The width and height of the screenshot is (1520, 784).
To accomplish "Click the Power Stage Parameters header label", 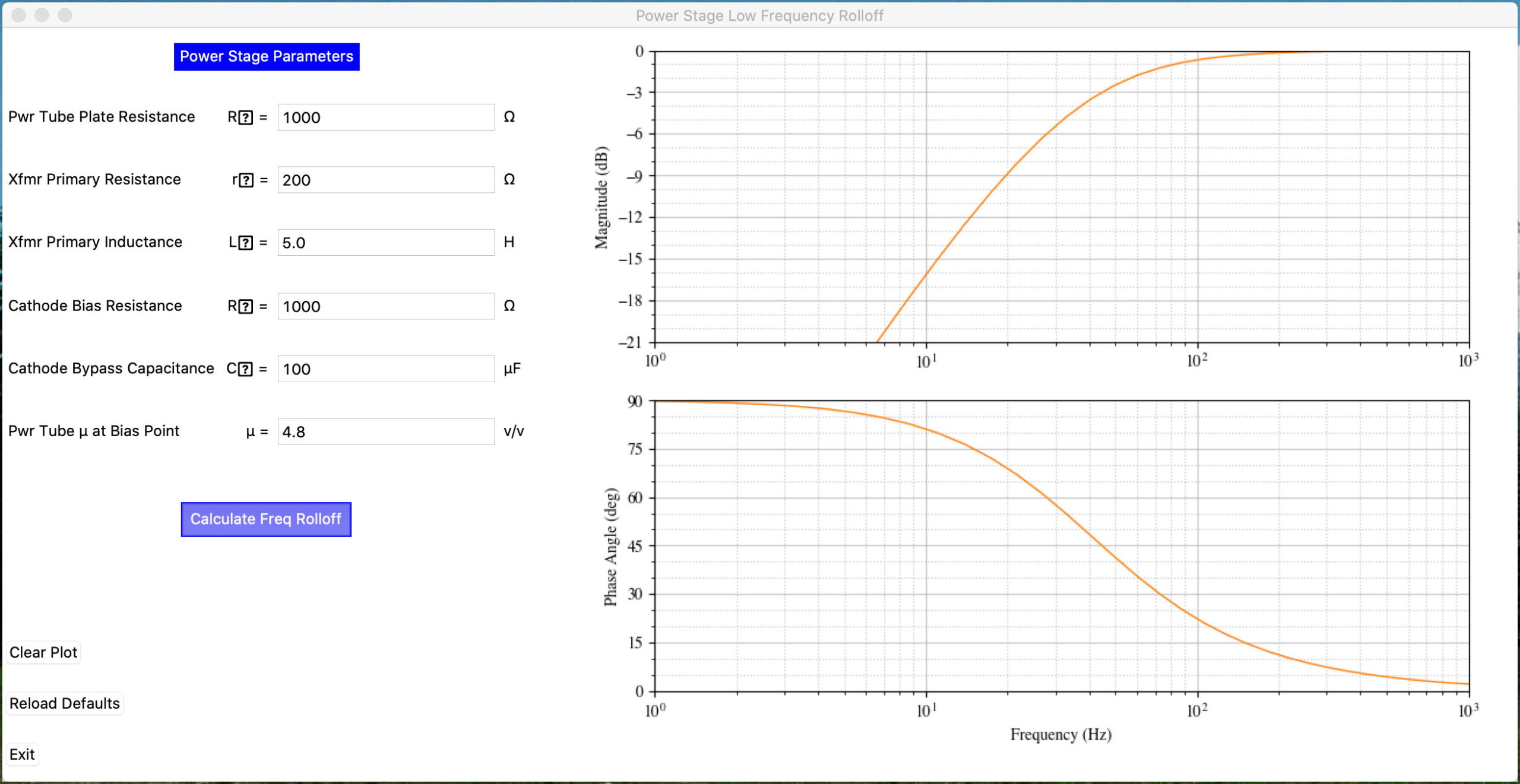I will point(267,56).
